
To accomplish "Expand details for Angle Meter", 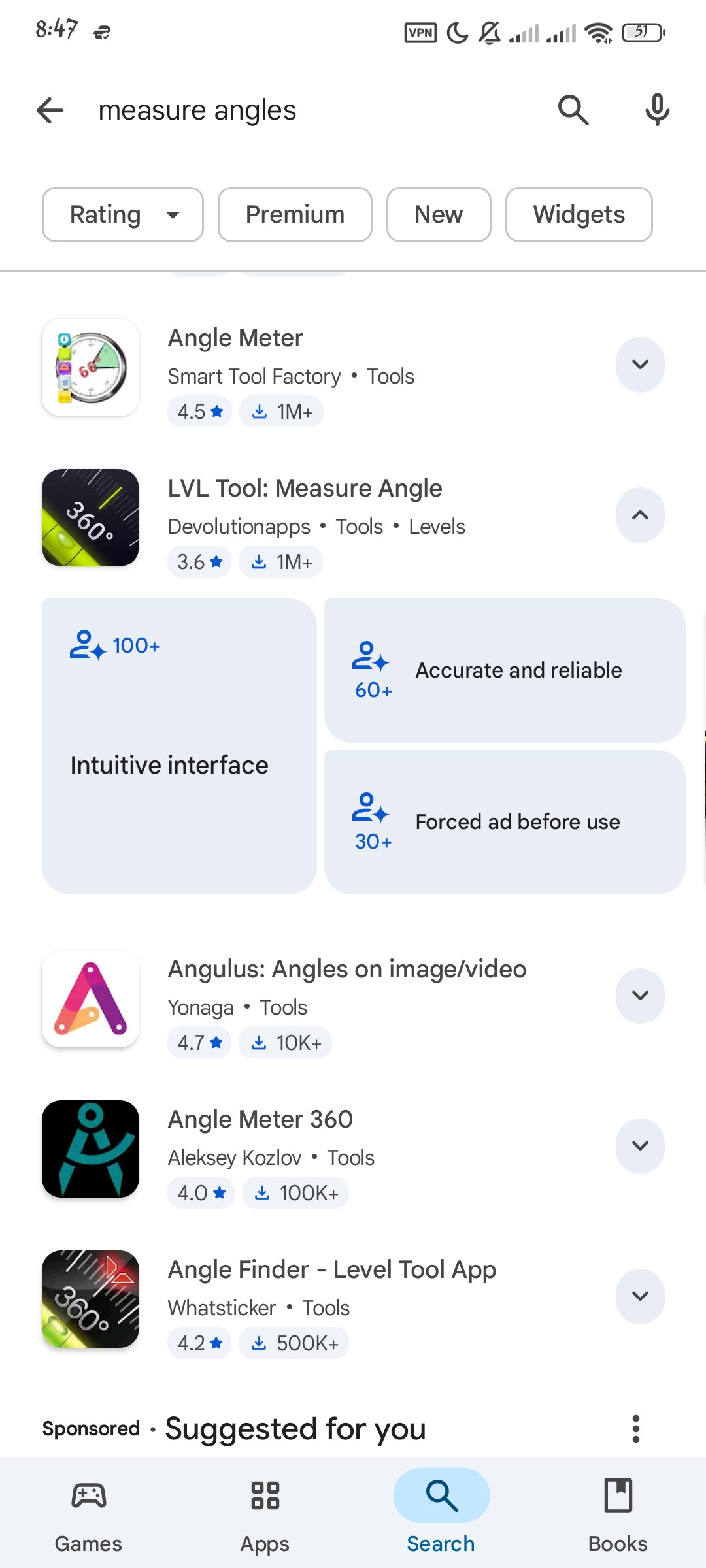I will click(x=640, y=365).
